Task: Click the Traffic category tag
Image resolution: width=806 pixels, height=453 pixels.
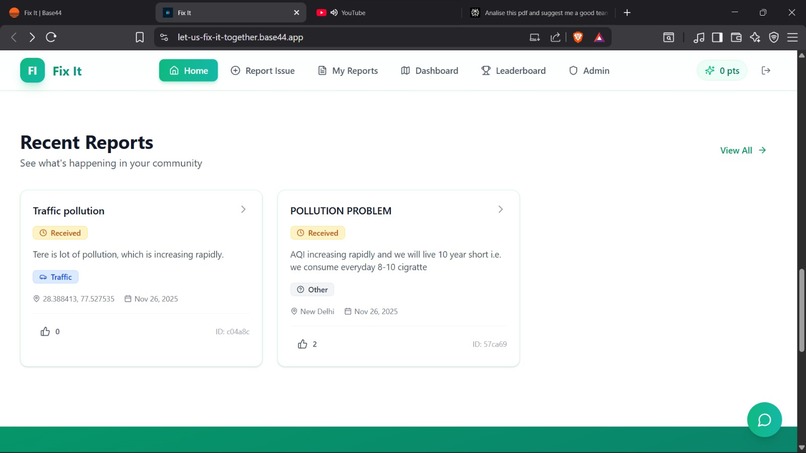Action: pos(56,277)
